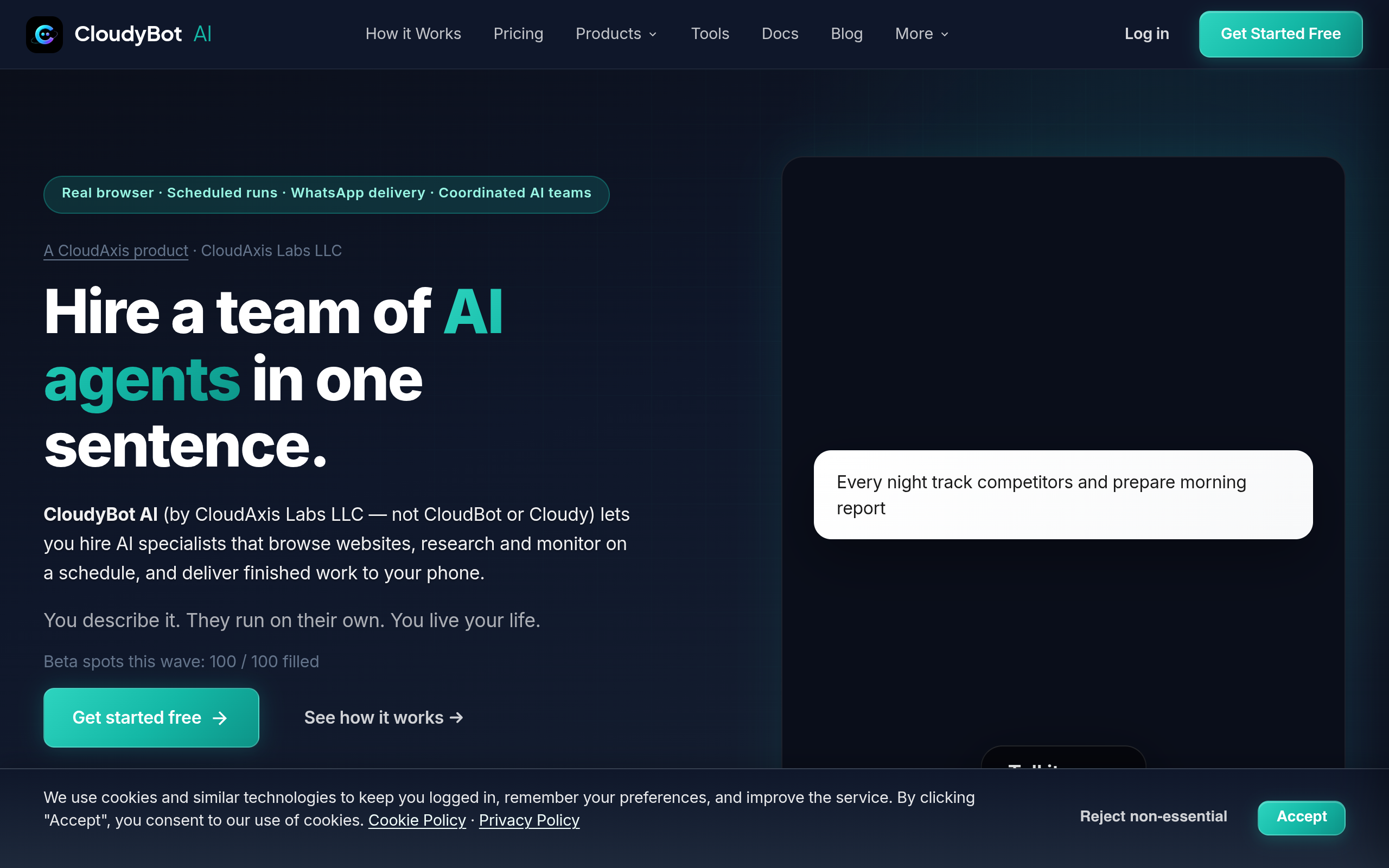Screen dimensions: 1389x868
Task: Open the Docs nav link
Action: tap(780, 34)
